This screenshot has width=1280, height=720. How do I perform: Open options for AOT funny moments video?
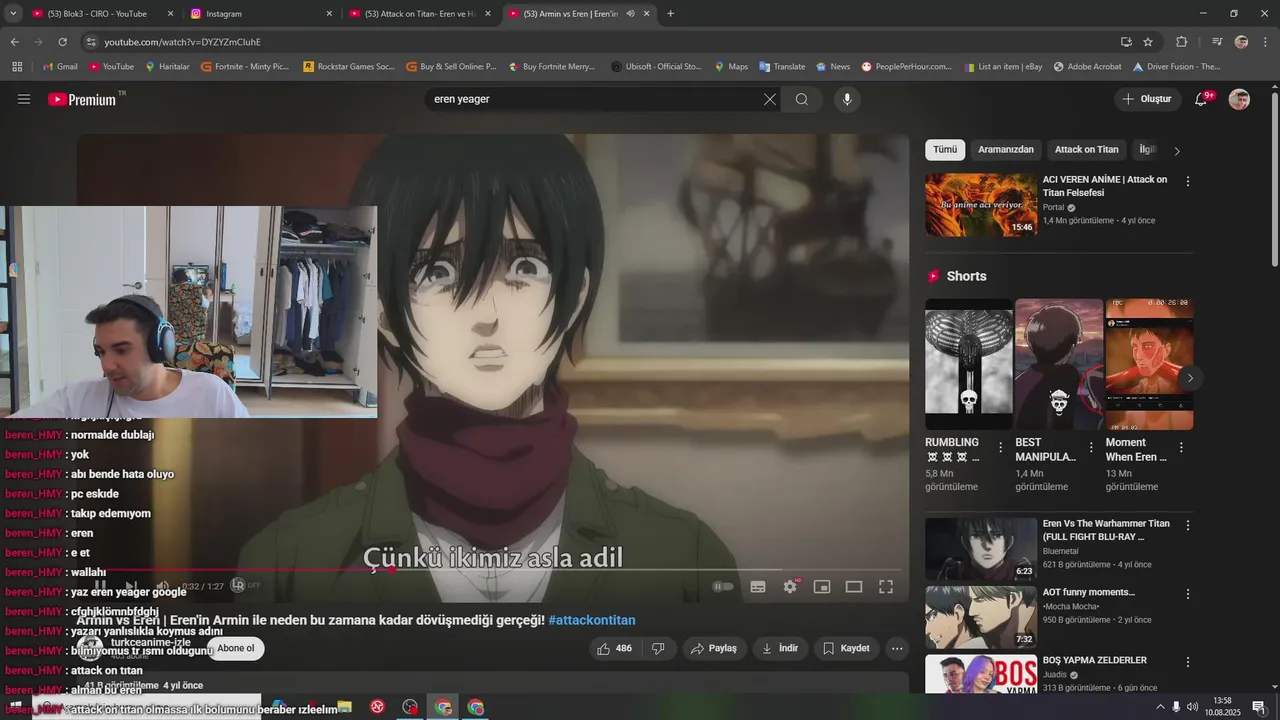[x=1188, y=594]
